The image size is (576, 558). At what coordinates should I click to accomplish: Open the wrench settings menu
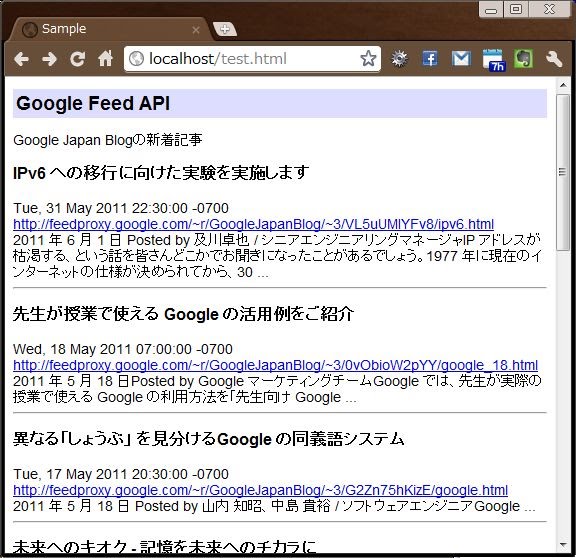[x=554, y=59]
